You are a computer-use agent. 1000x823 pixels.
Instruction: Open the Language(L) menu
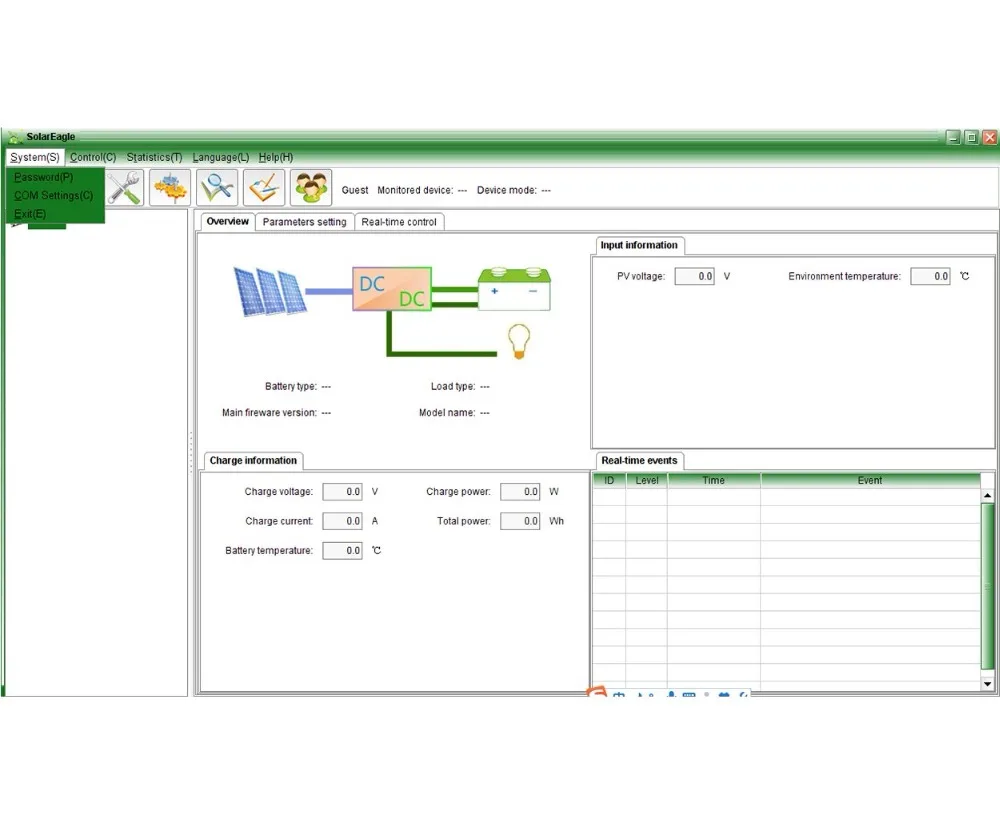pos(221,157)
